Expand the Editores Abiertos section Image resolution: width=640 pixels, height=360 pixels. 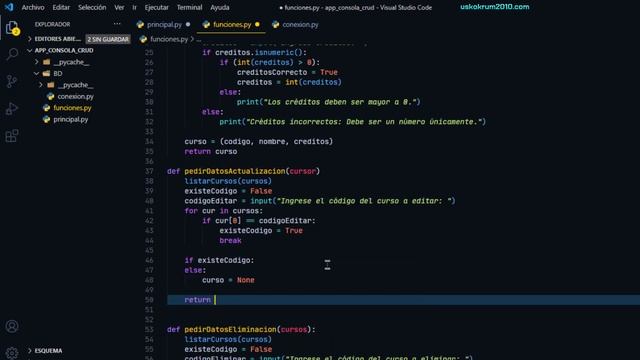click(x=29, y=39)
